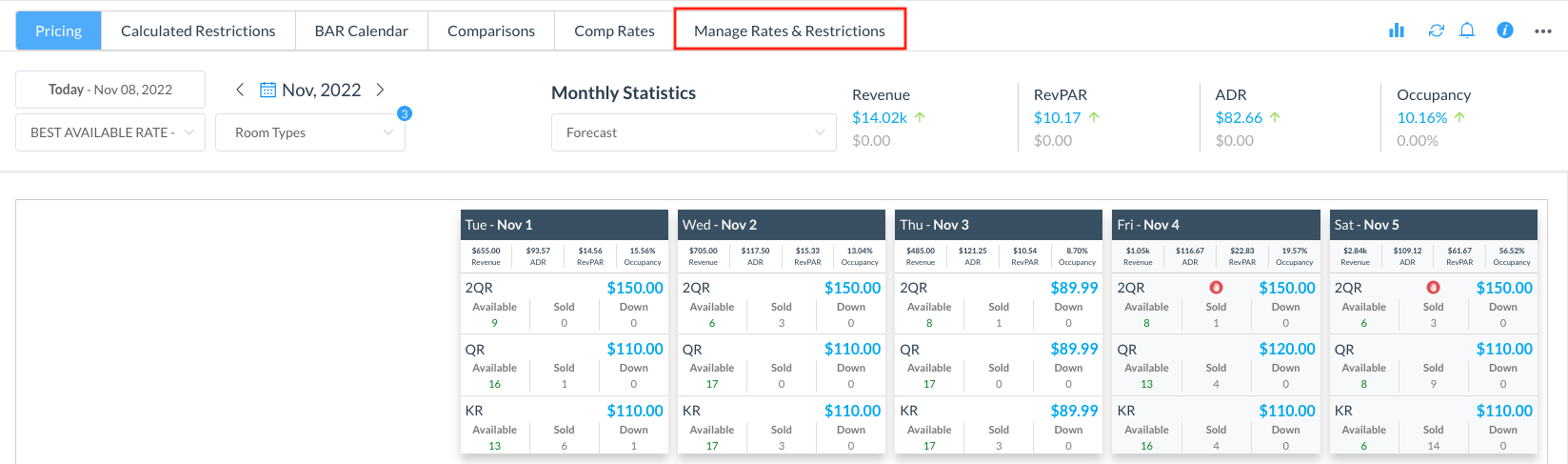
Task: Select the BAR Calendar tab
Action: click(361, 30)
